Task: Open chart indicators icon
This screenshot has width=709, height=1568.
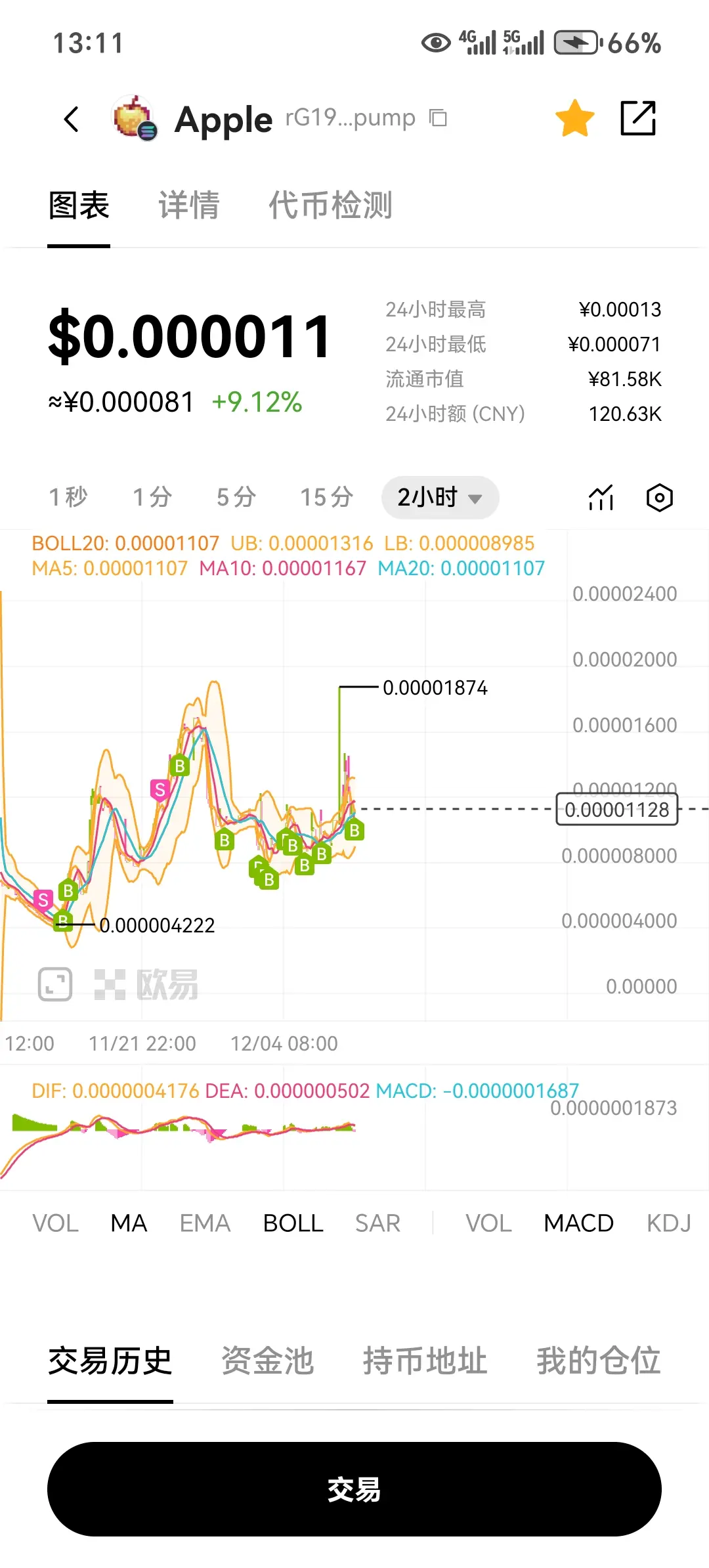Action: 601,498
